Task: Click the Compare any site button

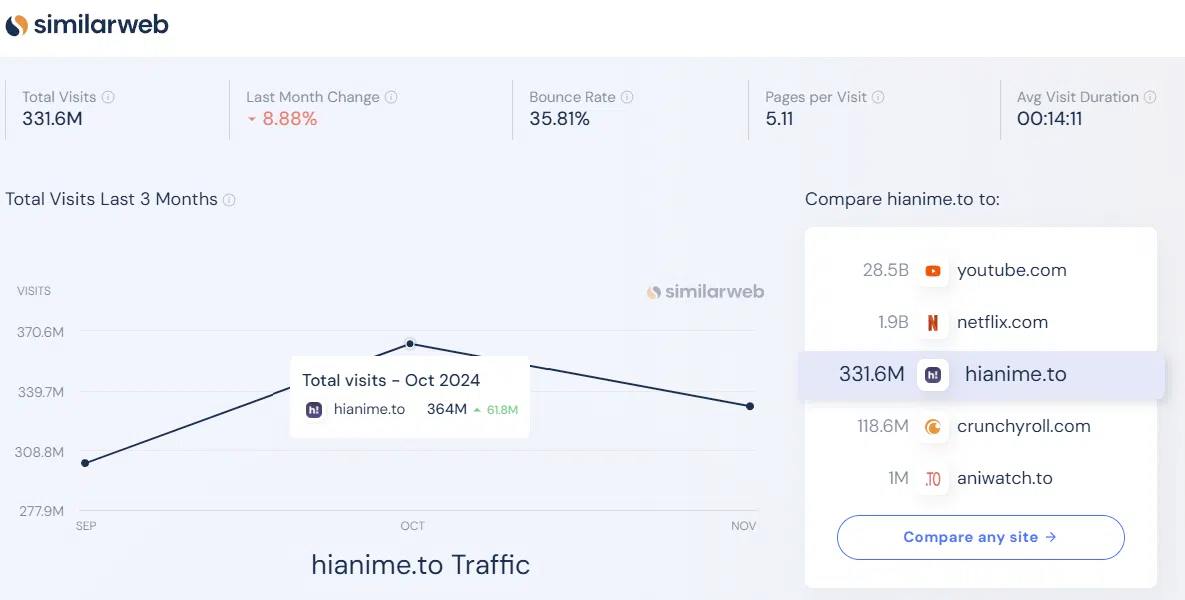Action: click(980, 537)
